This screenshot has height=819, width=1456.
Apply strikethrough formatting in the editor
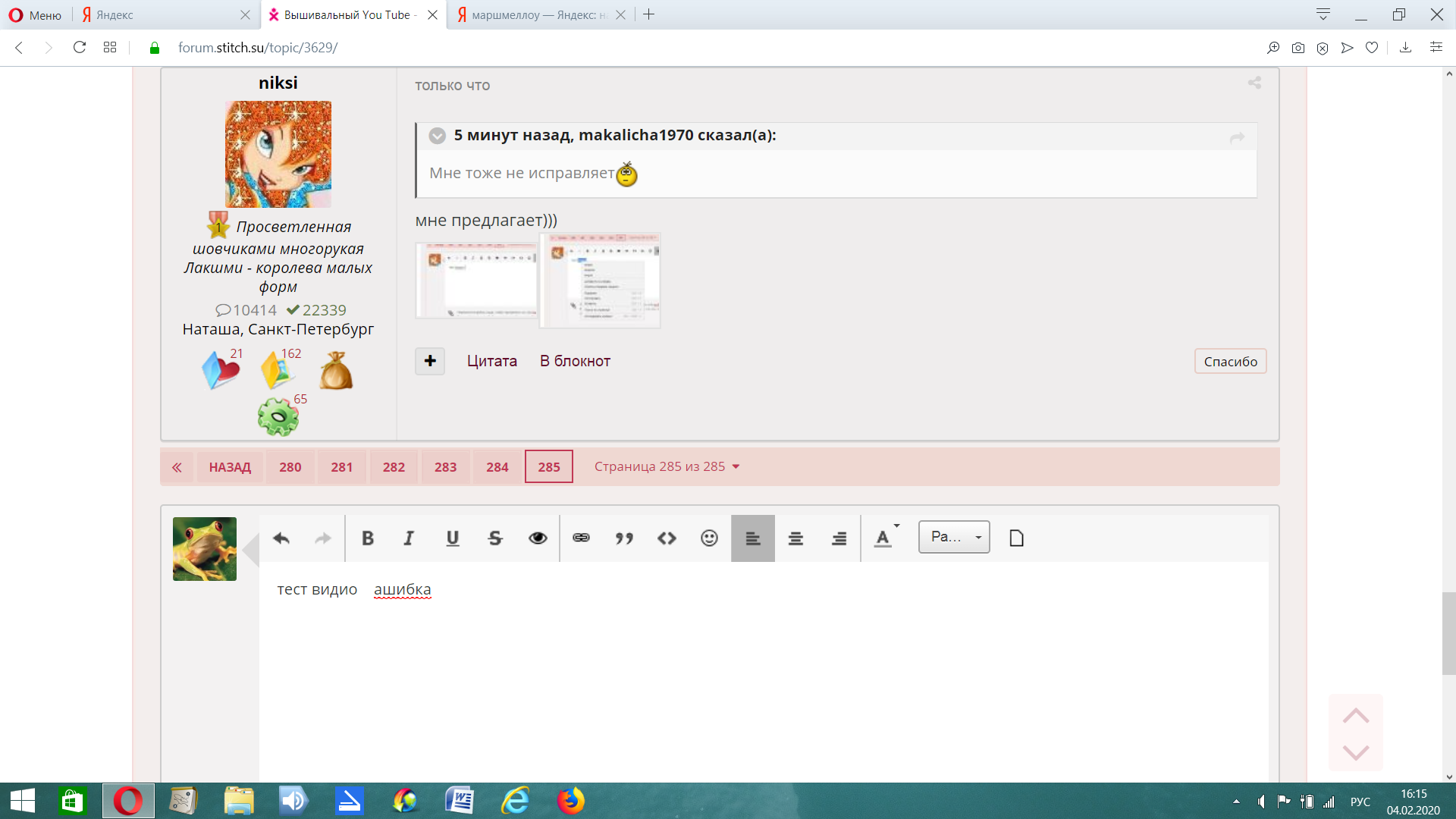[x=495, y=538]
